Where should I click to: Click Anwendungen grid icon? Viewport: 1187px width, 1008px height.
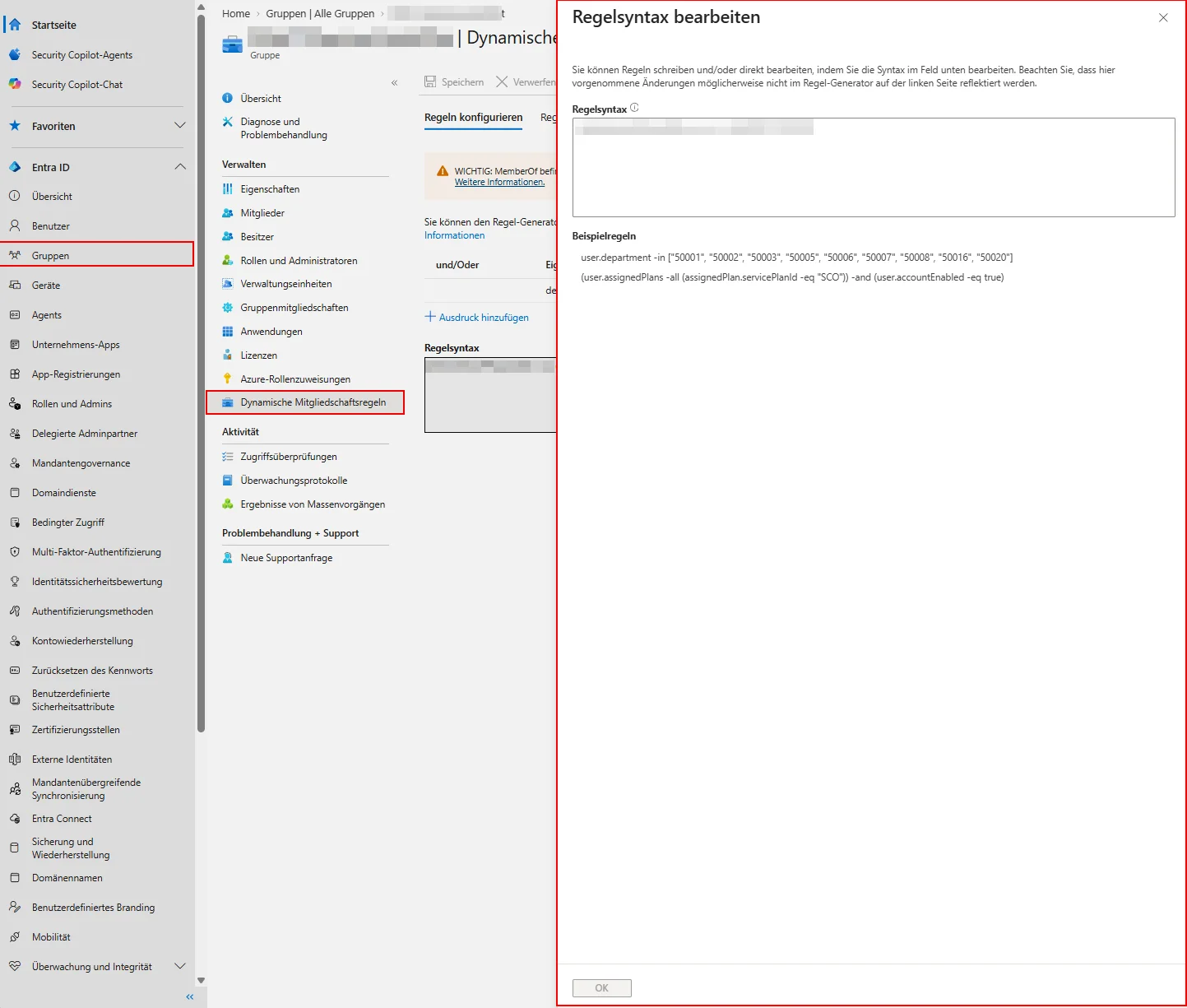coord(228,331)
